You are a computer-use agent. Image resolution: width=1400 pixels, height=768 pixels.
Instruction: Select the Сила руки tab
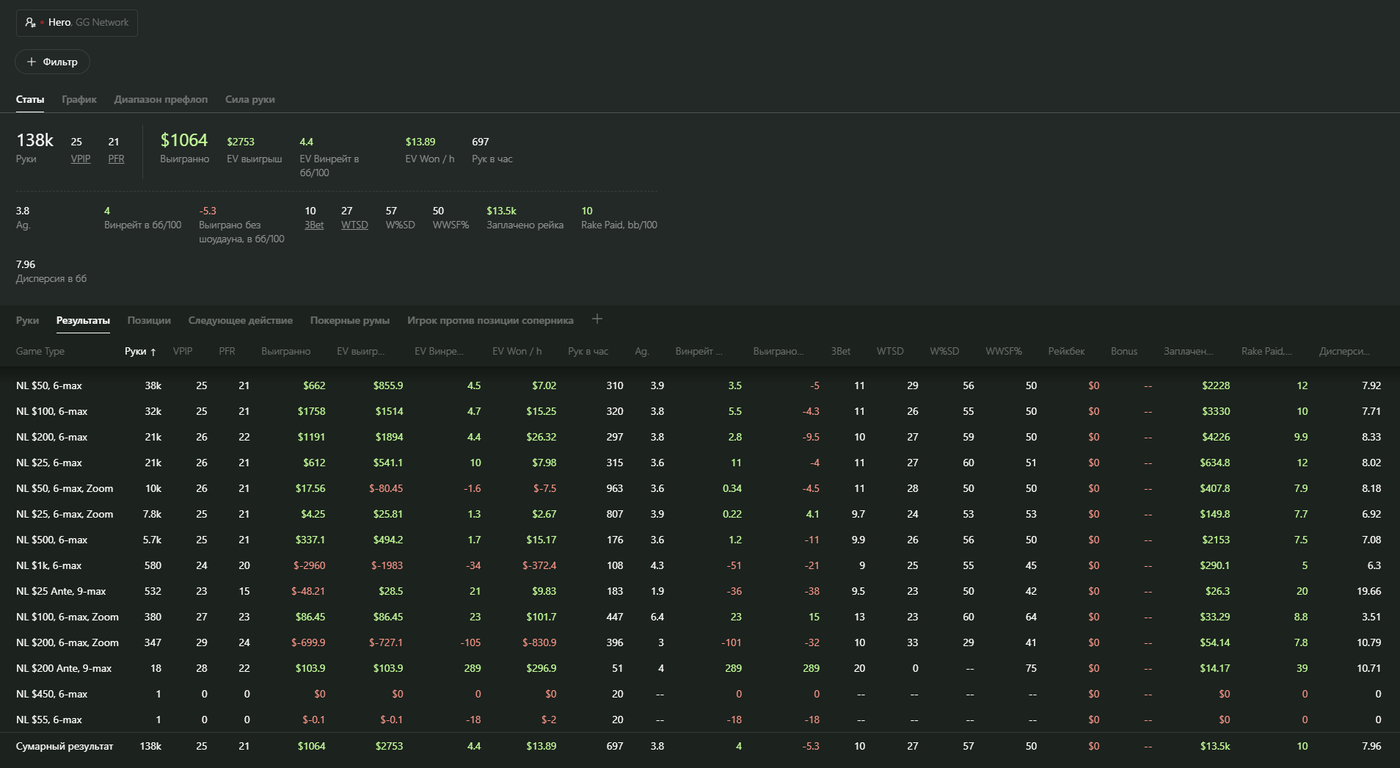point(250,99)
